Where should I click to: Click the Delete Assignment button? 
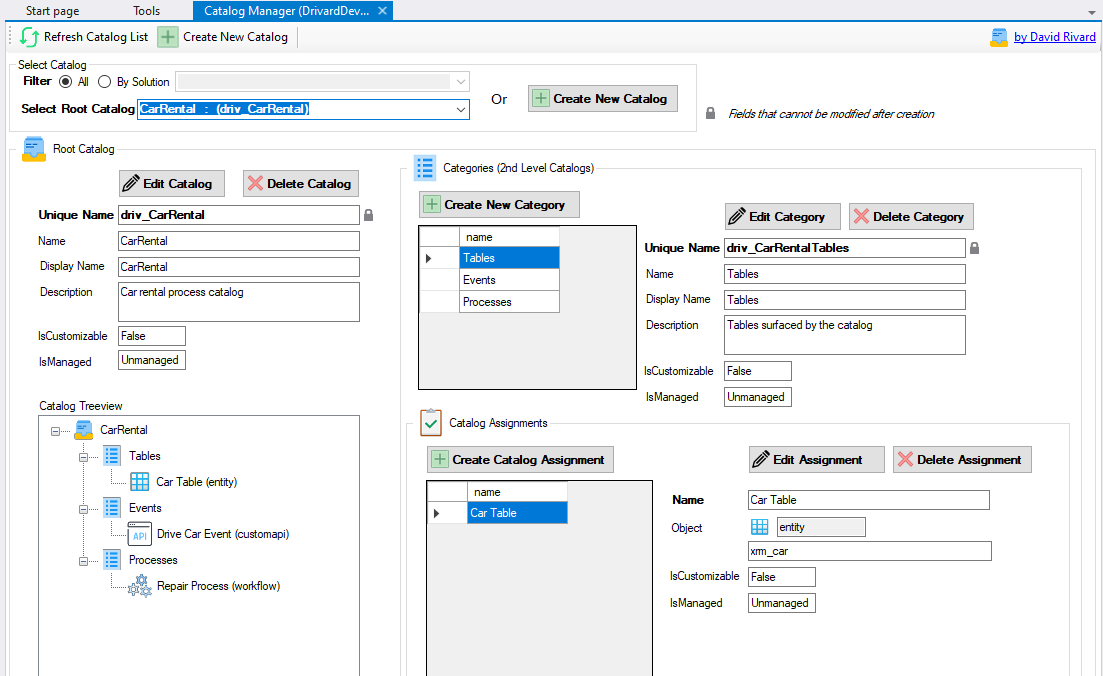click(962, 459)
